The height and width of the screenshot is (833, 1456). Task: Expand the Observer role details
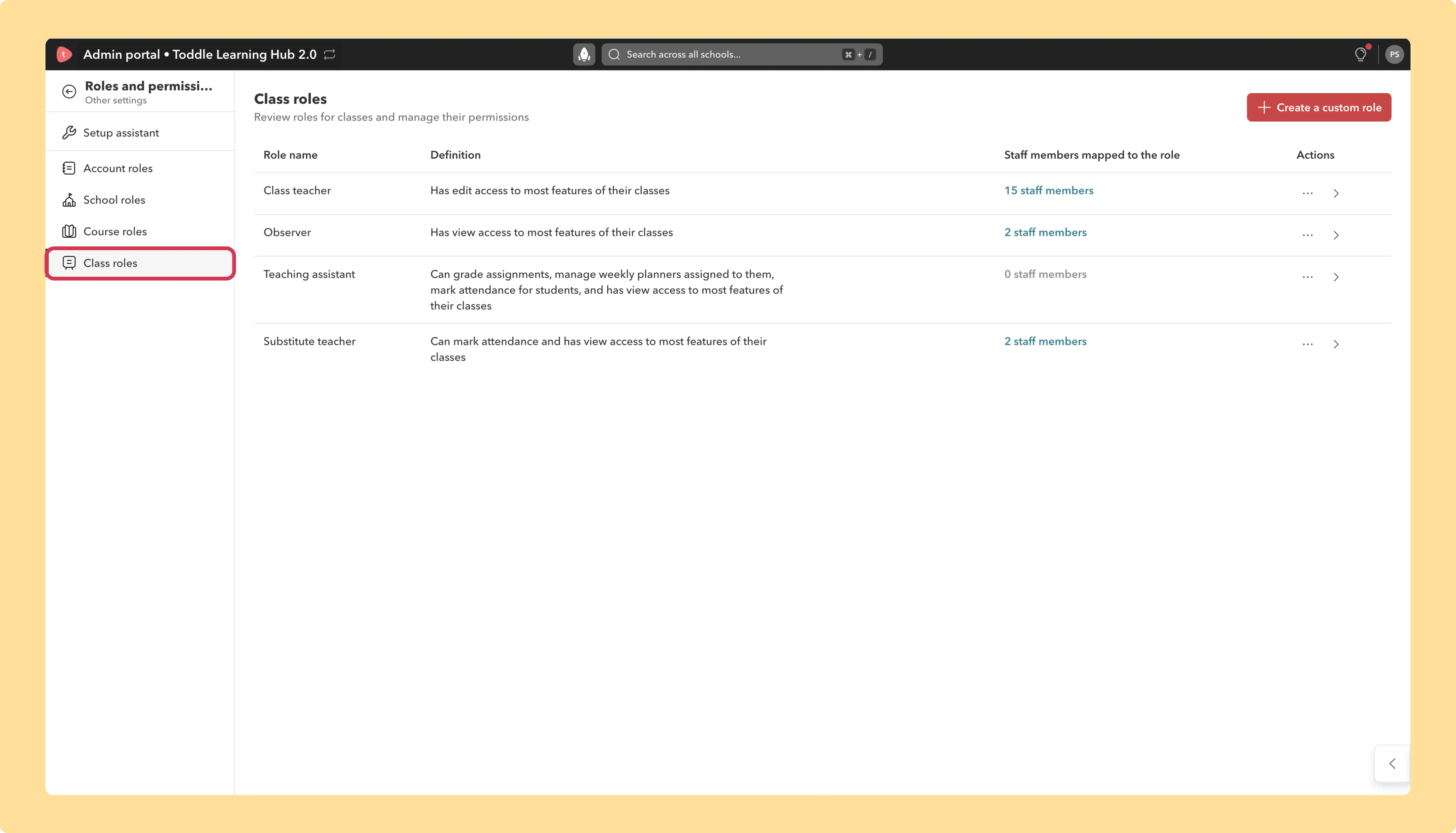(x=1336, y=235)
